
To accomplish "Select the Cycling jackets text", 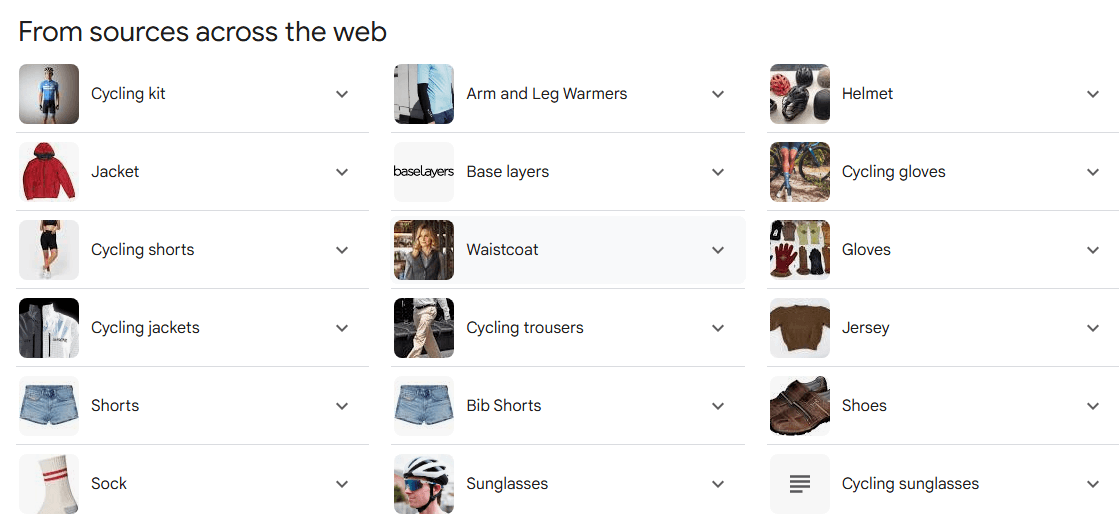I will tap(145, 328).
